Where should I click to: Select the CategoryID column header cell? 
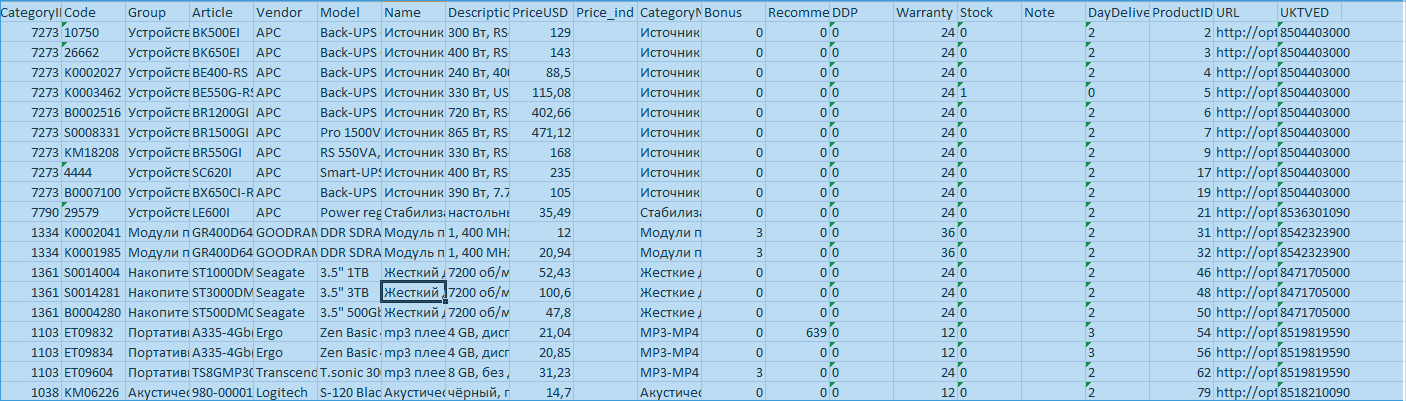31,13
